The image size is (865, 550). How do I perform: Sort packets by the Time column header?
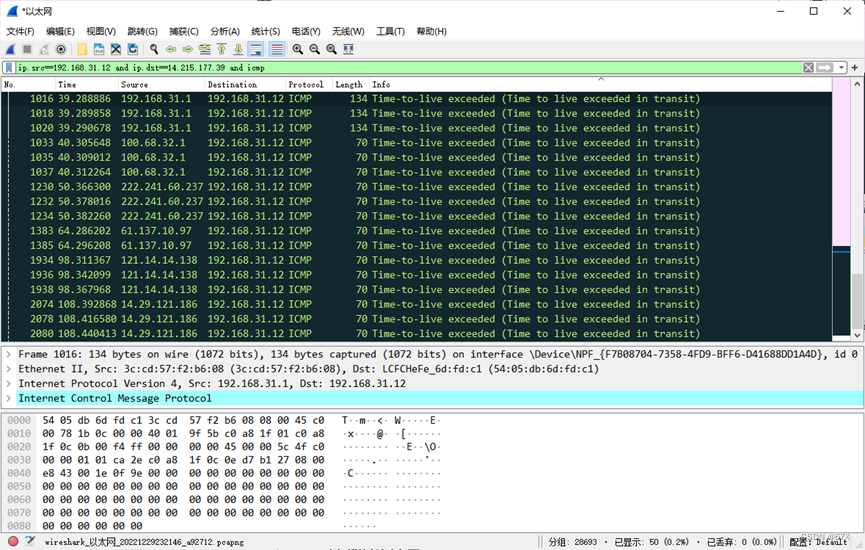pos(86,84)
